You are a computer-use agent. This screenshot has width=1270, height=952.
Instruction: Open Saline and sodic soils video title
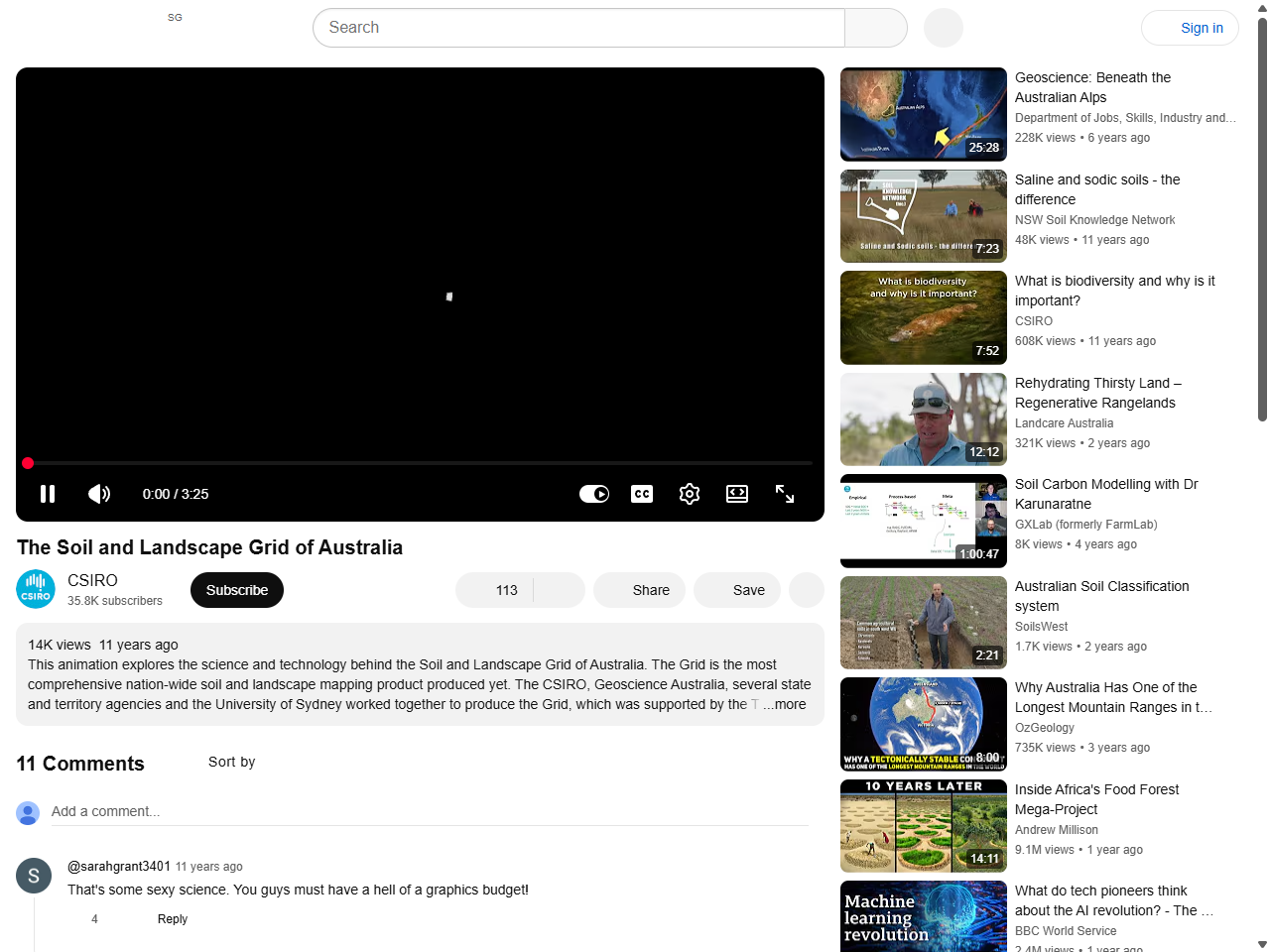click(x=1097, y=189)
